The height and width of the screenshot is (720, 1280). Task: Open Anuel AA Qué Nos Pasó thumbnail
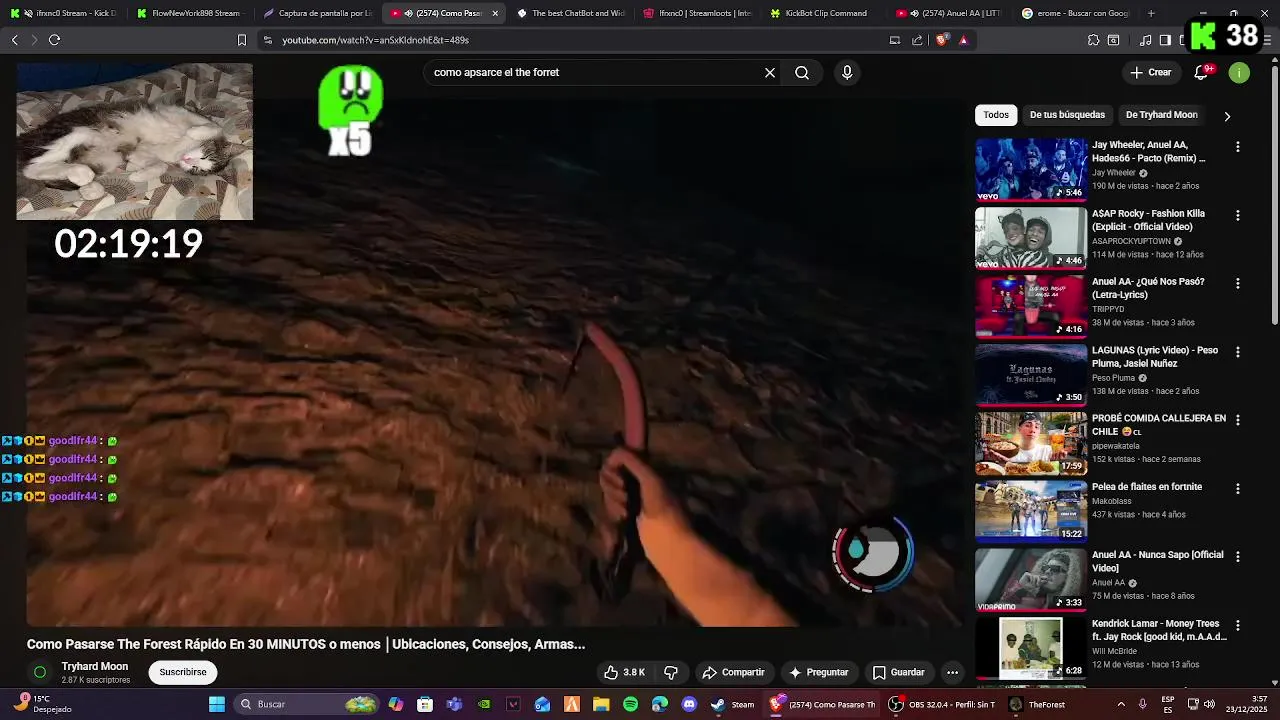pos(1030,306)
